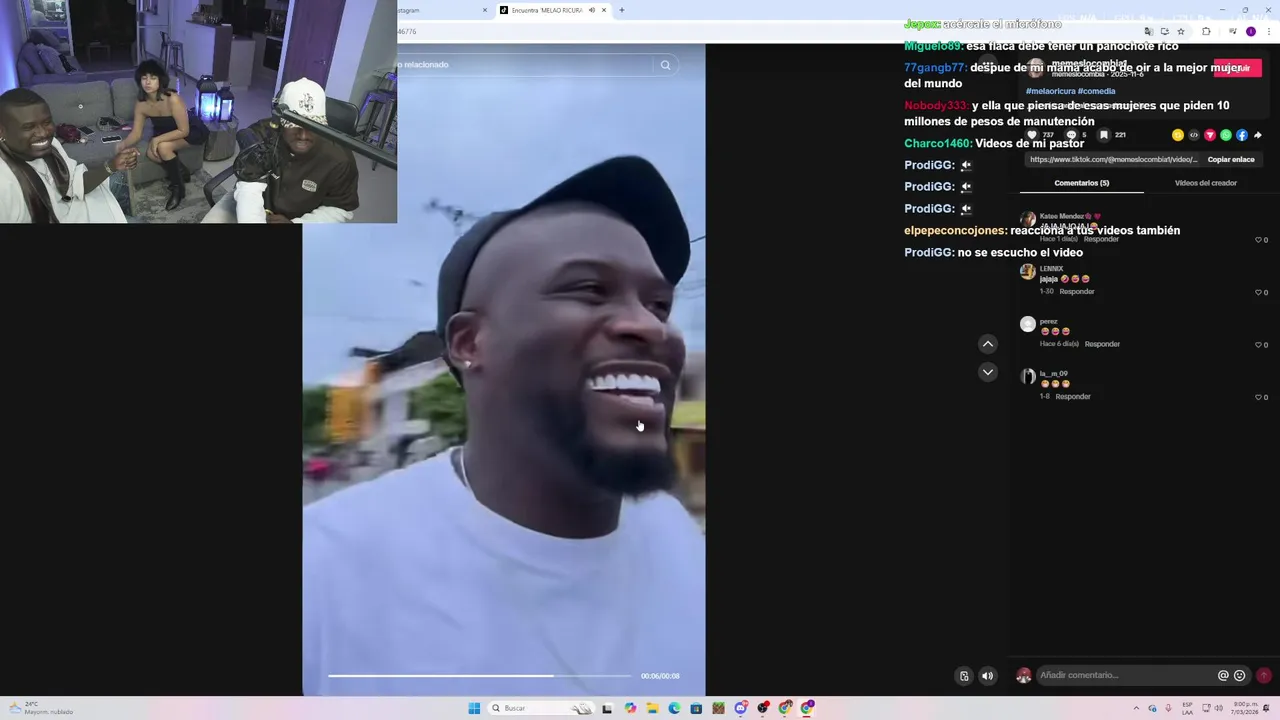The width and height of the screenshot is (1280, 720).
Task: Open Microsoft Edge from the taskbar
Action: 674,708
